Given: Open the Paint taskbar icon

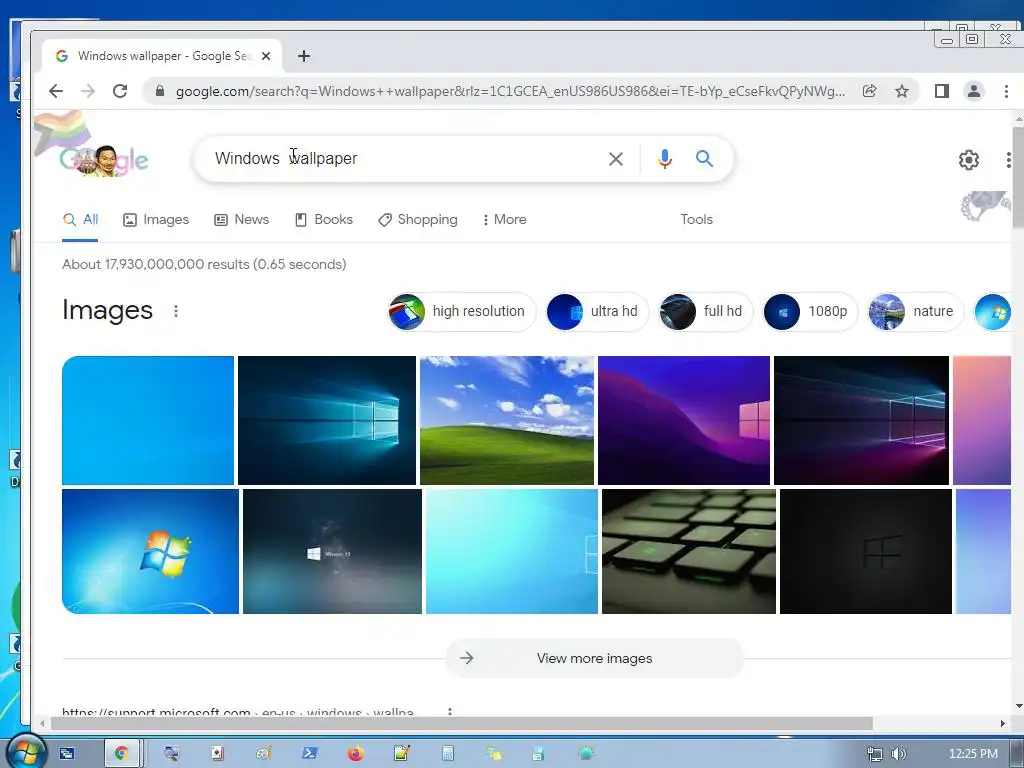Looking at the screenshot, I should 264,754.
